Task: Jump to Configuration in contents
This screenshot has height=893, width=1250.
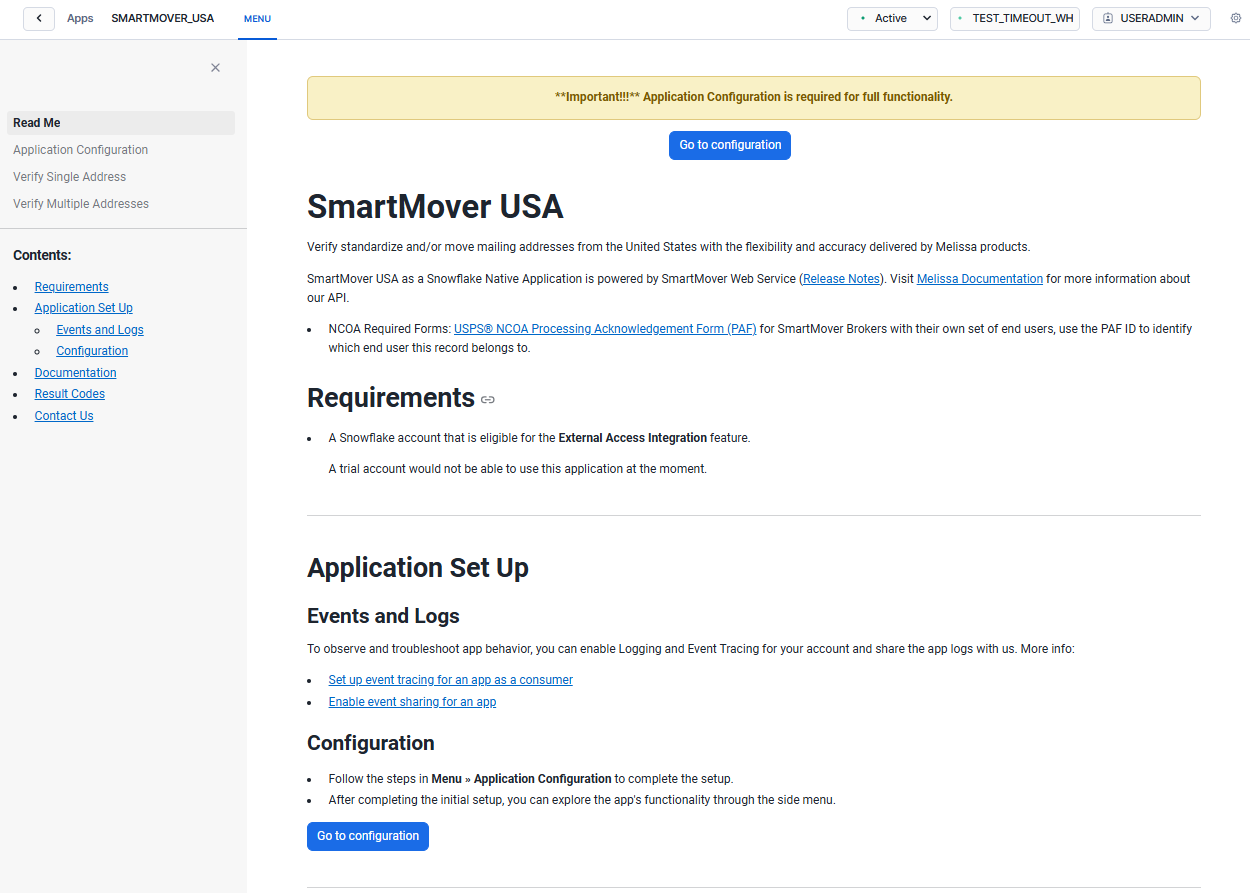Action: coord(92,351)
